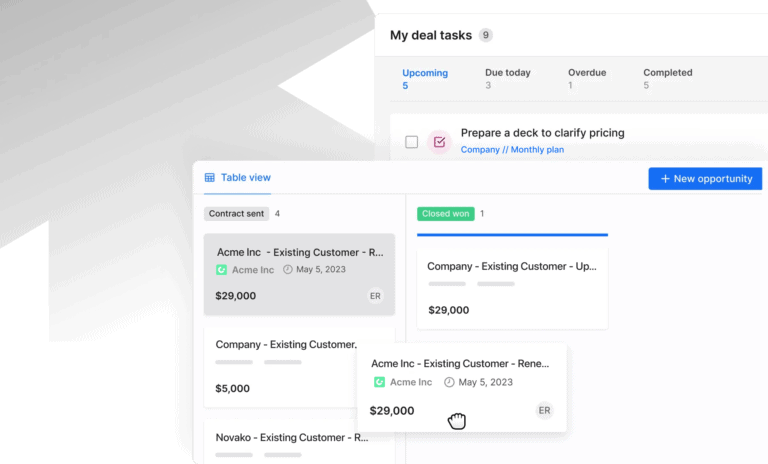Open the $5,000 Company deal card
Screen dimensions: 768x464
click(280, 367)
